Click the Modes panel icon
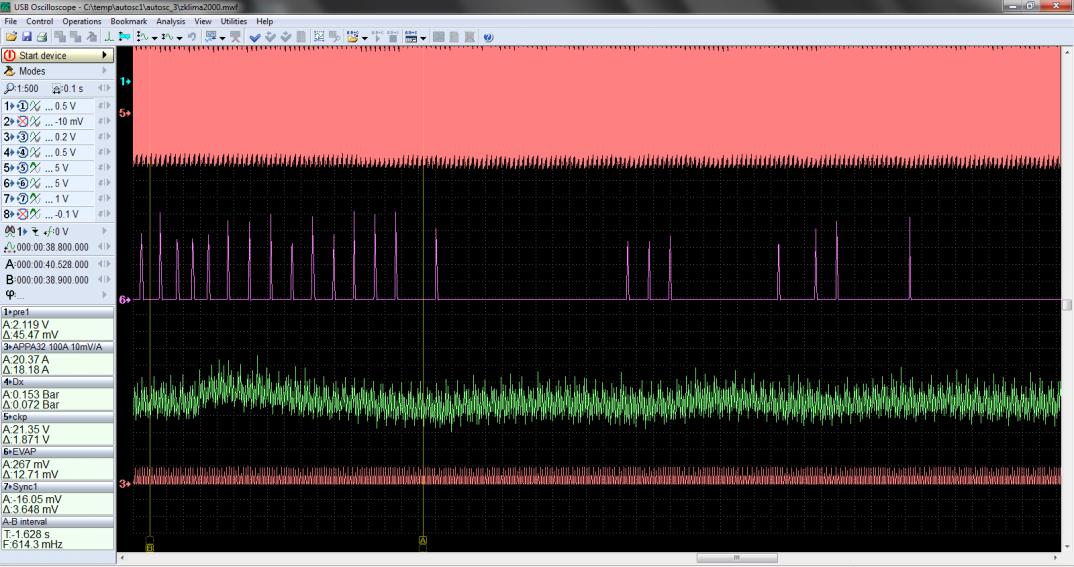The image size is (1074, 567). point(10,72)
